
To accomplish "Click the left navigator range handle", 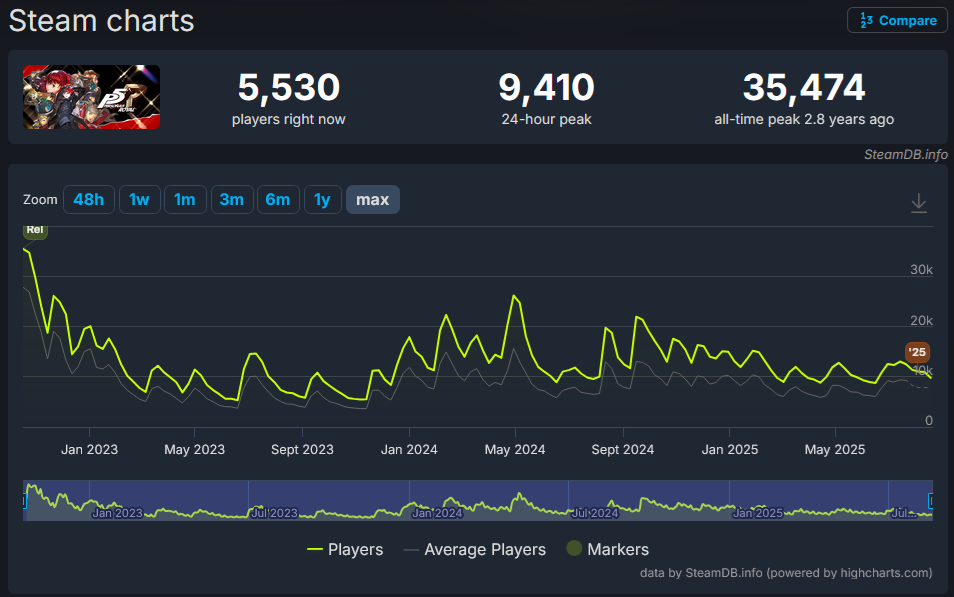I will pos(24,501).
